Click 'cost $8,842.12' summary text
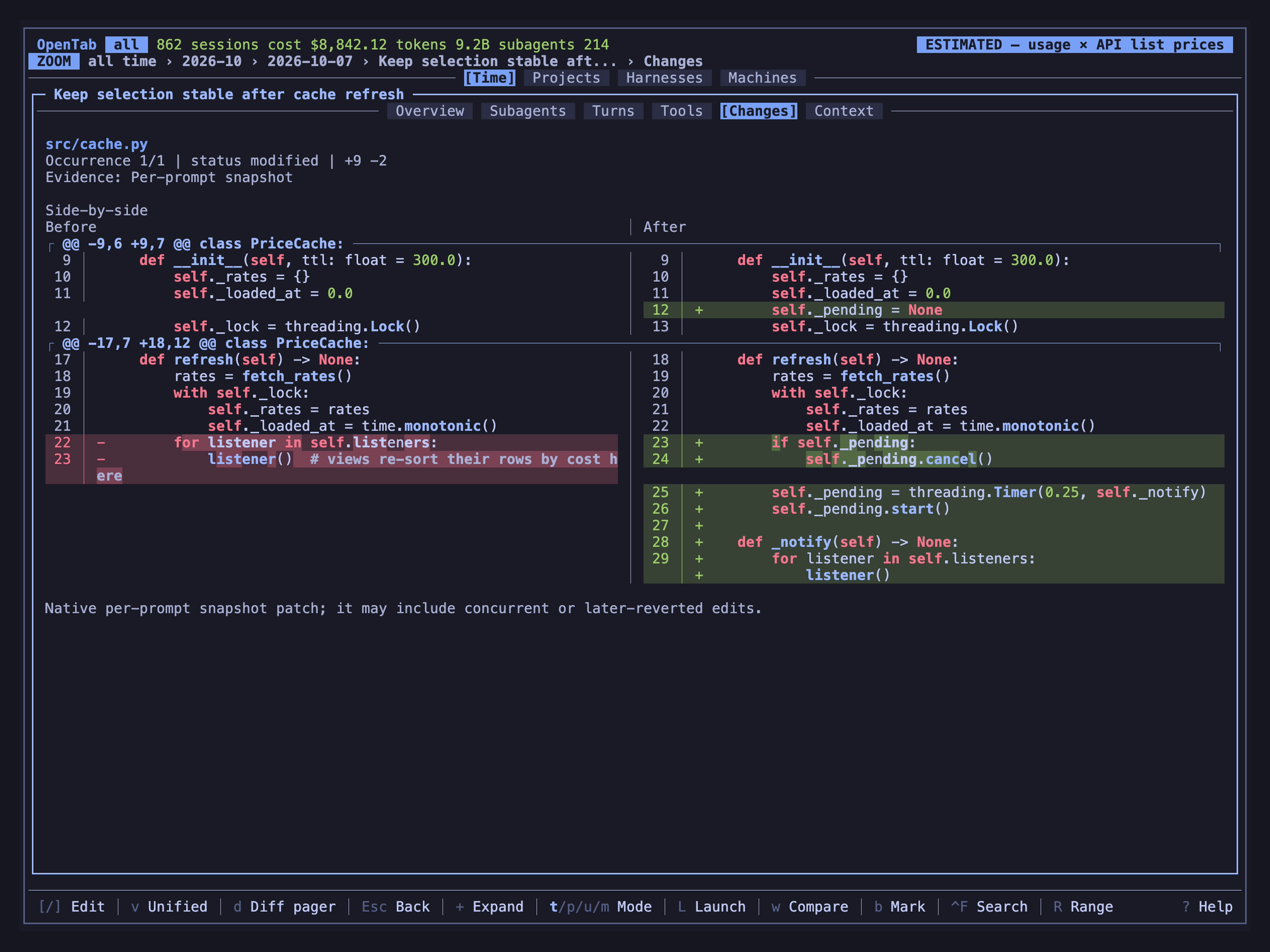The width and height of the screenshot is (1270, 952). click(327, 45)
